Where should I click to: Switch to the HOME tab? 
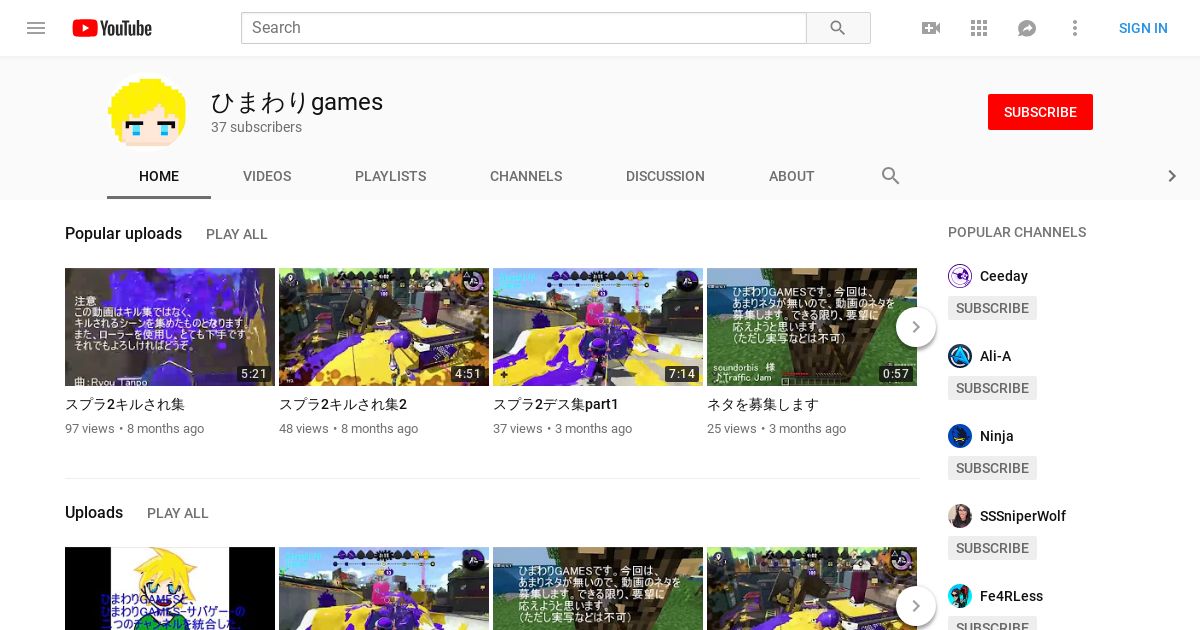point(159,176)
